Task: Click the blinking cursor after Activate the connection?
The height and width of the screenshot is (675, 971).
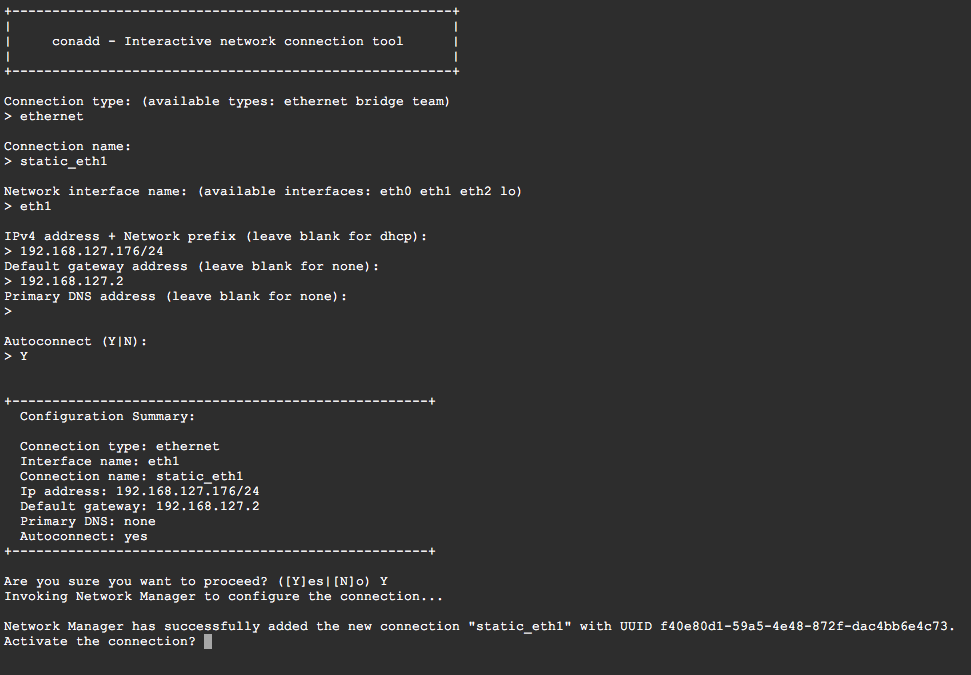Action: 208,642
